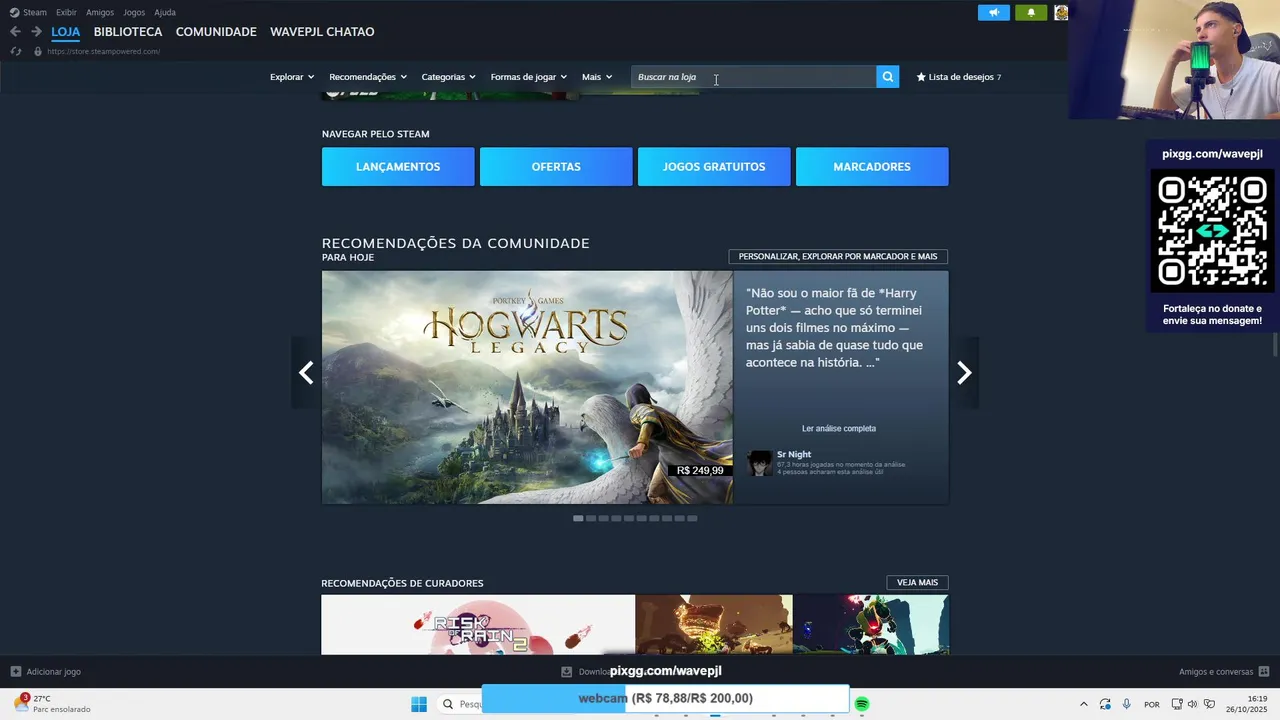Open the announcements megaphone button
The width and height of the screenshot is (1280, 720).
pos(994,12)
